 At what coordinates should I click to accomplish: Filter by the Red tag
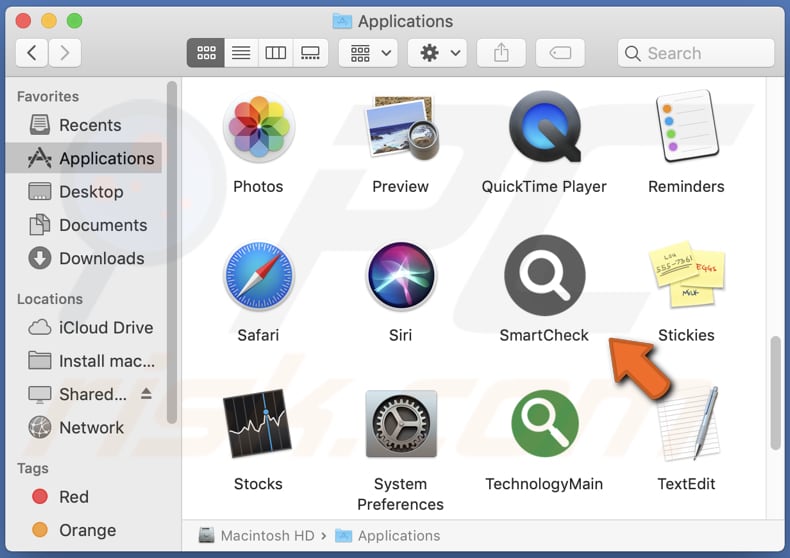tap(84, 497)
